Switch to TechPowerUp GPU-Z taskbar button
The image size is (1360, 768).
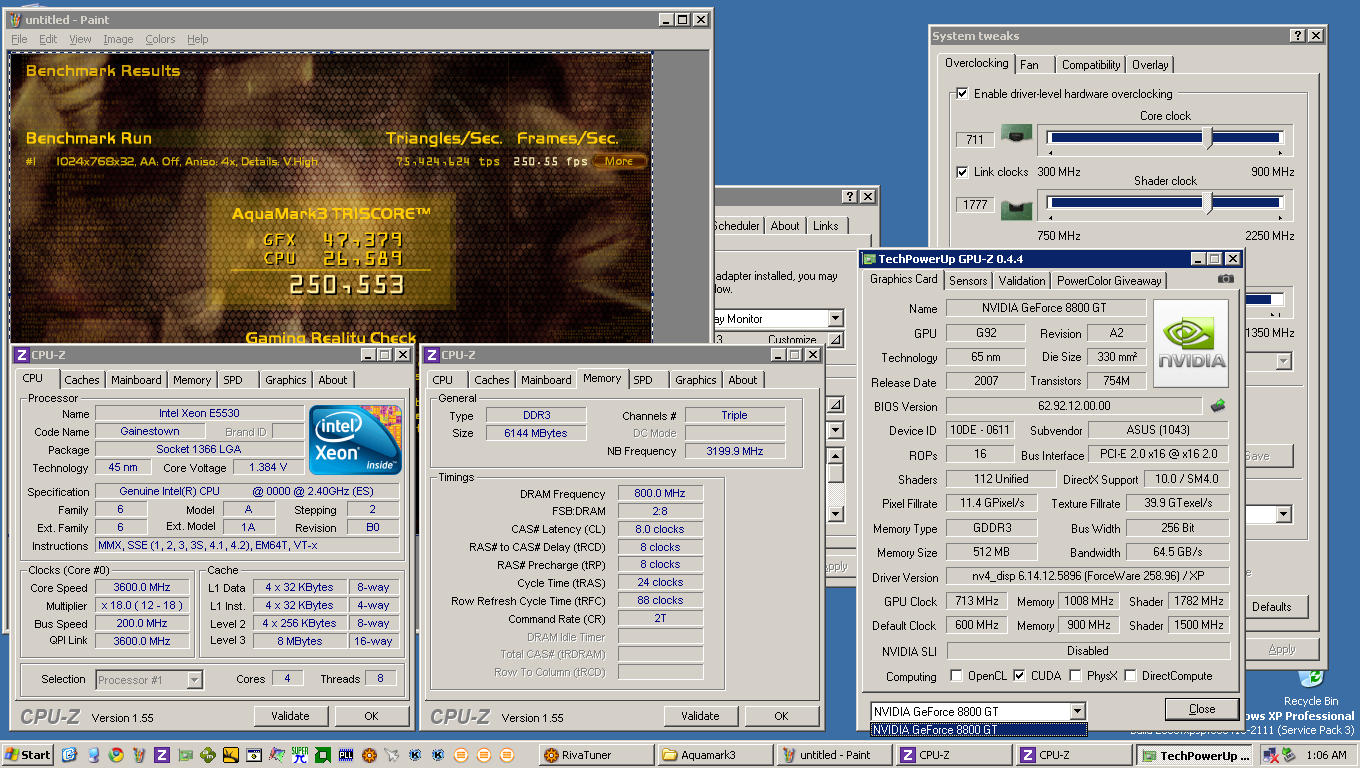[x=1194, y=755]
